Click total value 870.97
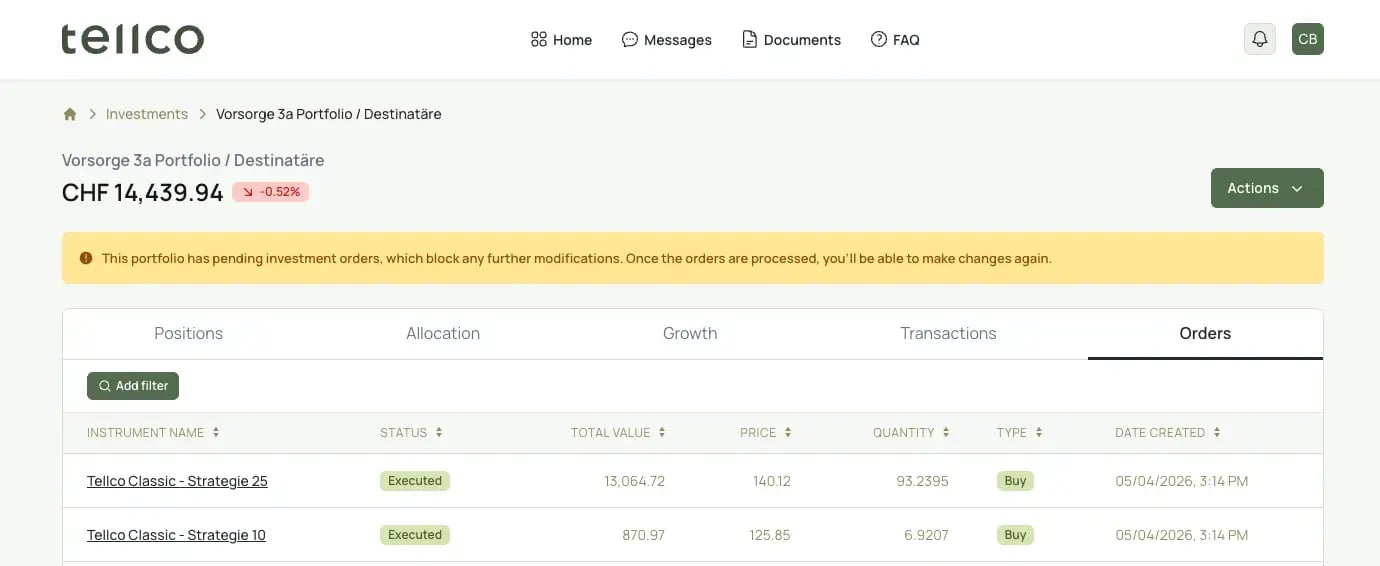 coord(643,535)
